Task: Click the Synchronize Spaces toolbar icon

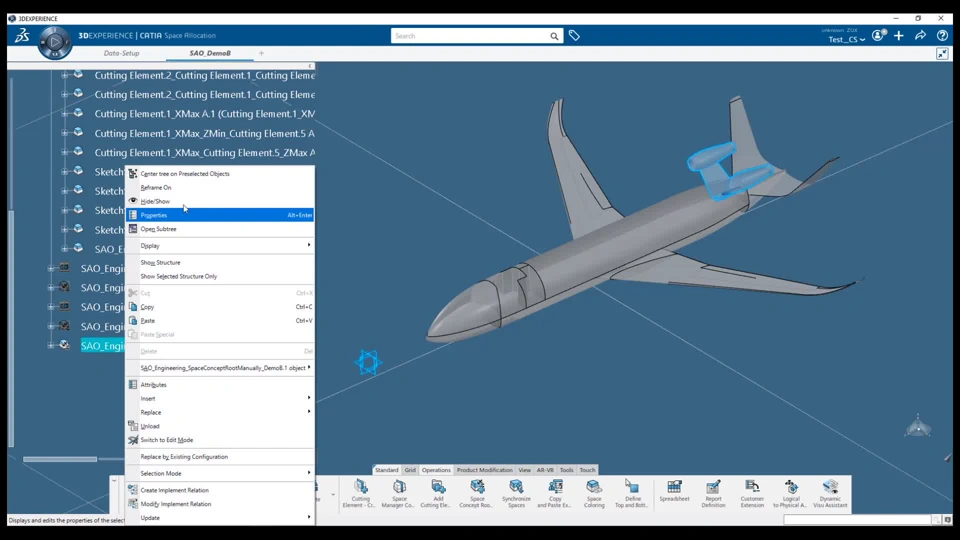Action: (x=516, y=493)
